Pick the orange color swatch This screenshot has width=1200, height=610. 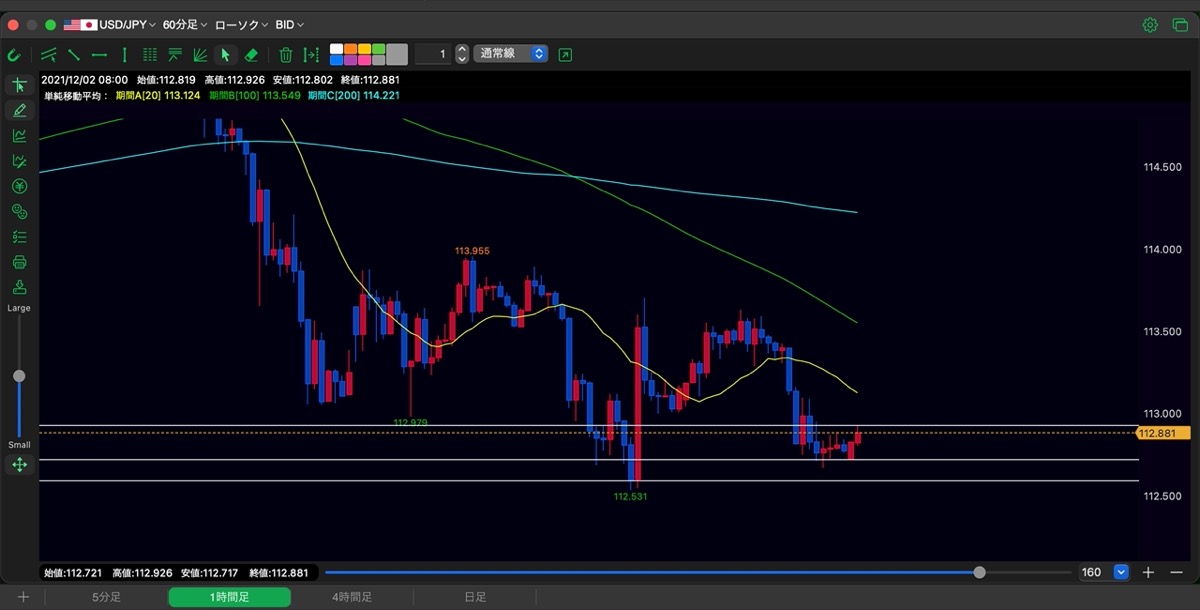click(x=350, y=48)
